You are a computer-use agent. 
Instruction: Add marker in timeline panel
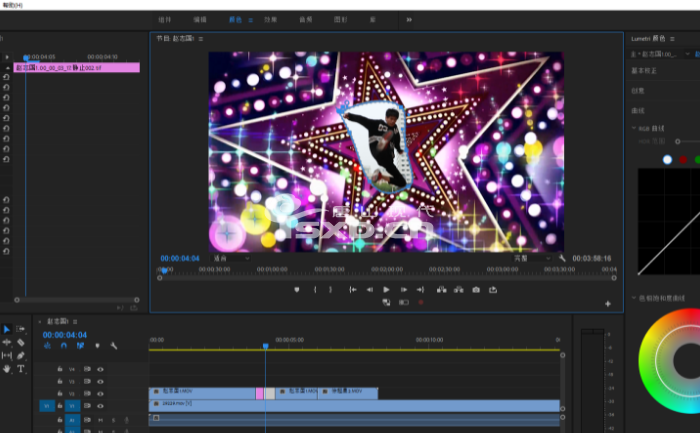pos(97,346)
